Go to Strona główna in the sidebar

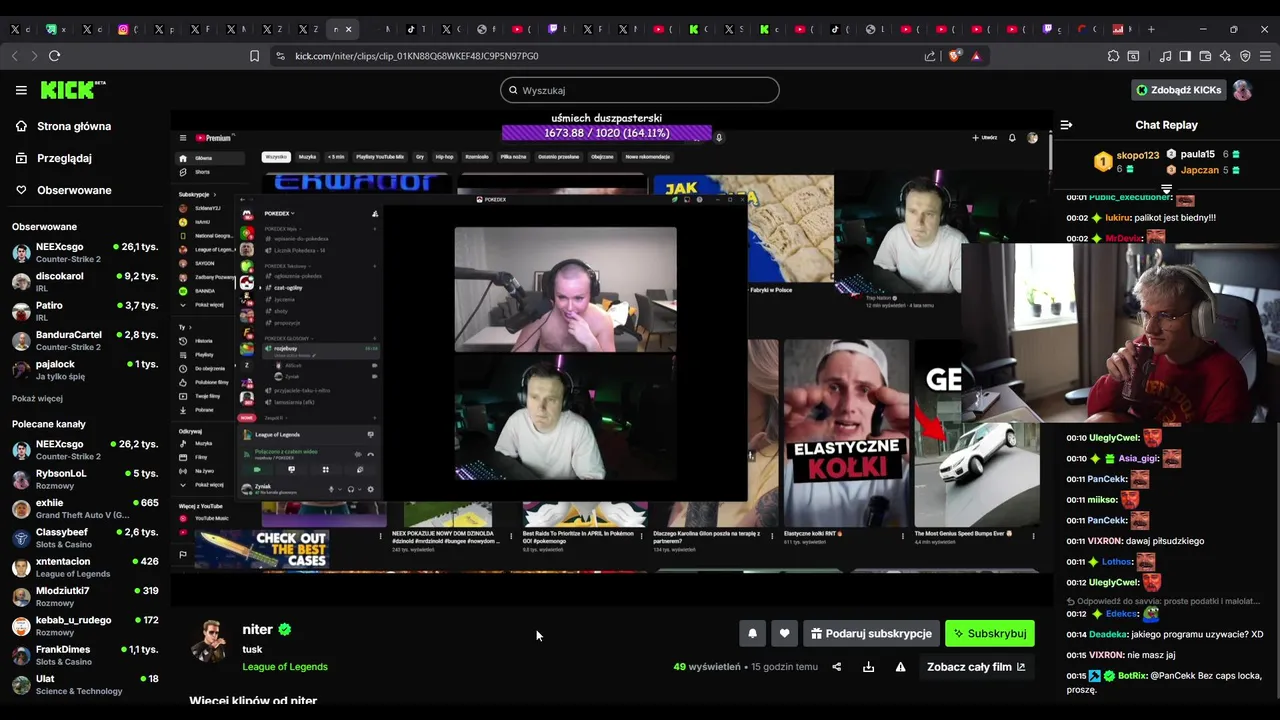[74, 126]
